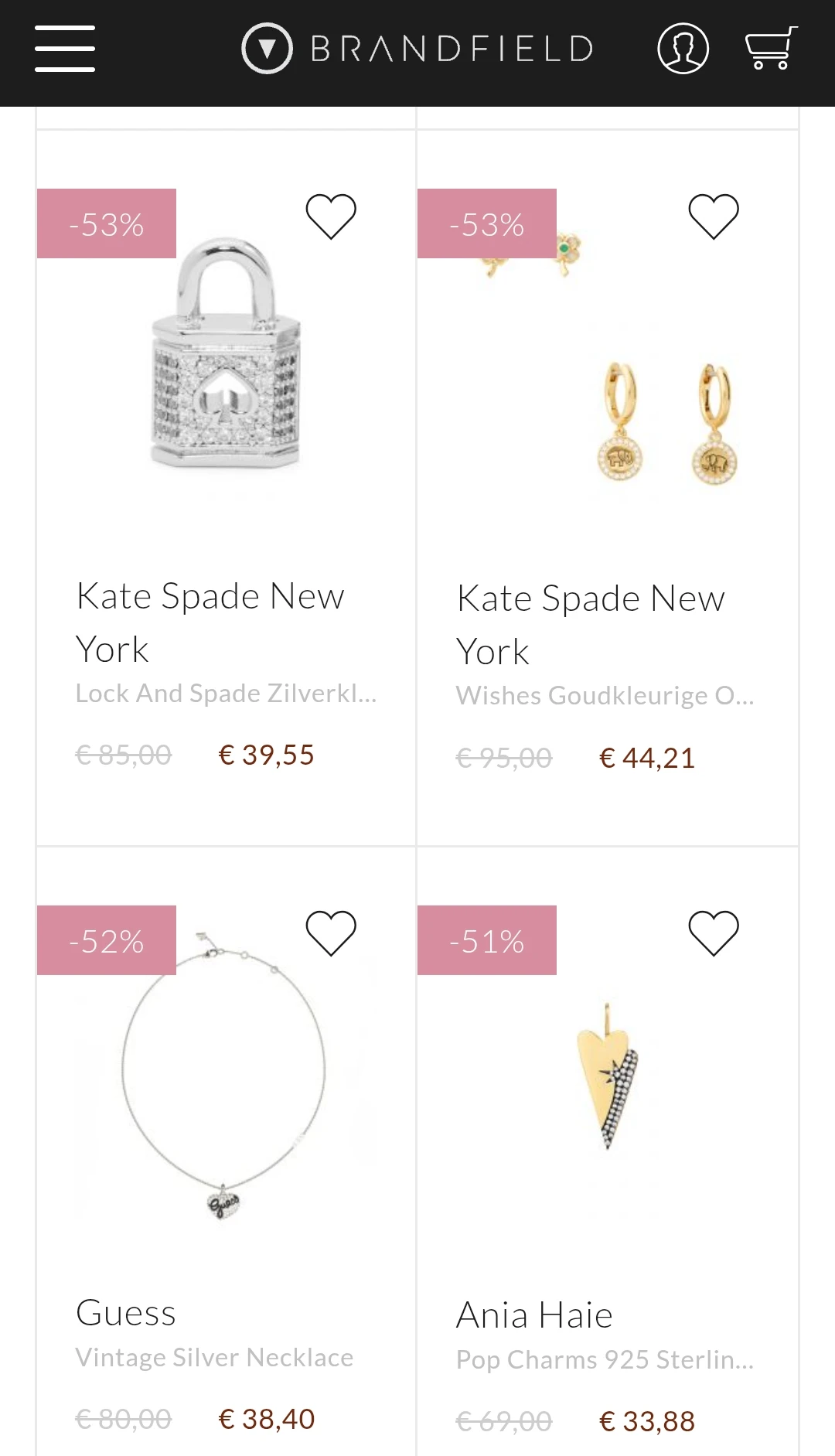Save Ania Haie Pop Charms to wishlist
The image size is (835, 1456).
(x=714, y=933)
